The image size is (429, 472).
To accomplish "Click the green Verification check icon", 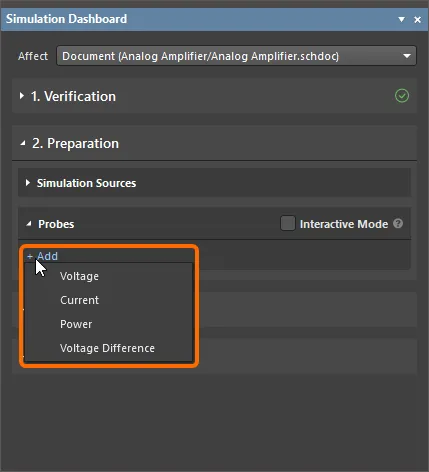I will (x=402, y=96).
